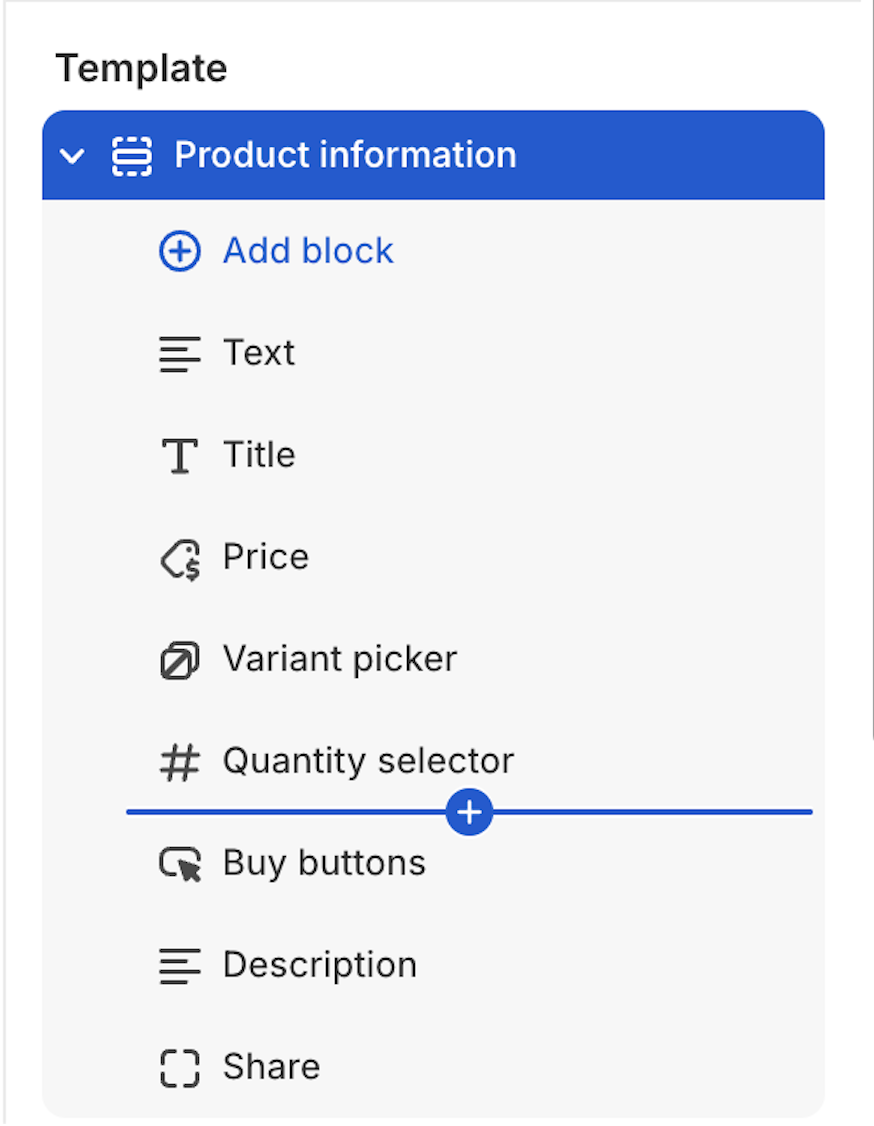Open the Description block
This screenshot has height=1126, width=874.
[320, 965]
